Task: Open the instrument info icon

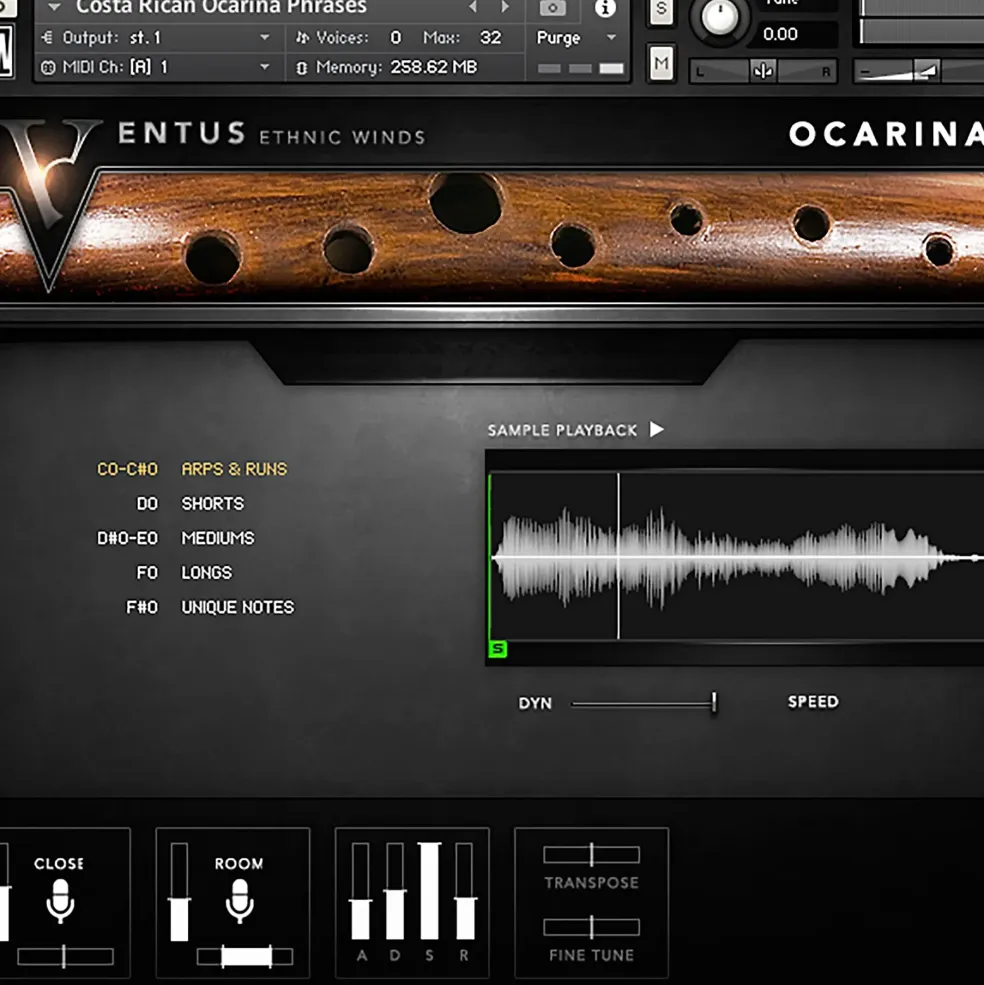Action: click(x=605, y=8)
